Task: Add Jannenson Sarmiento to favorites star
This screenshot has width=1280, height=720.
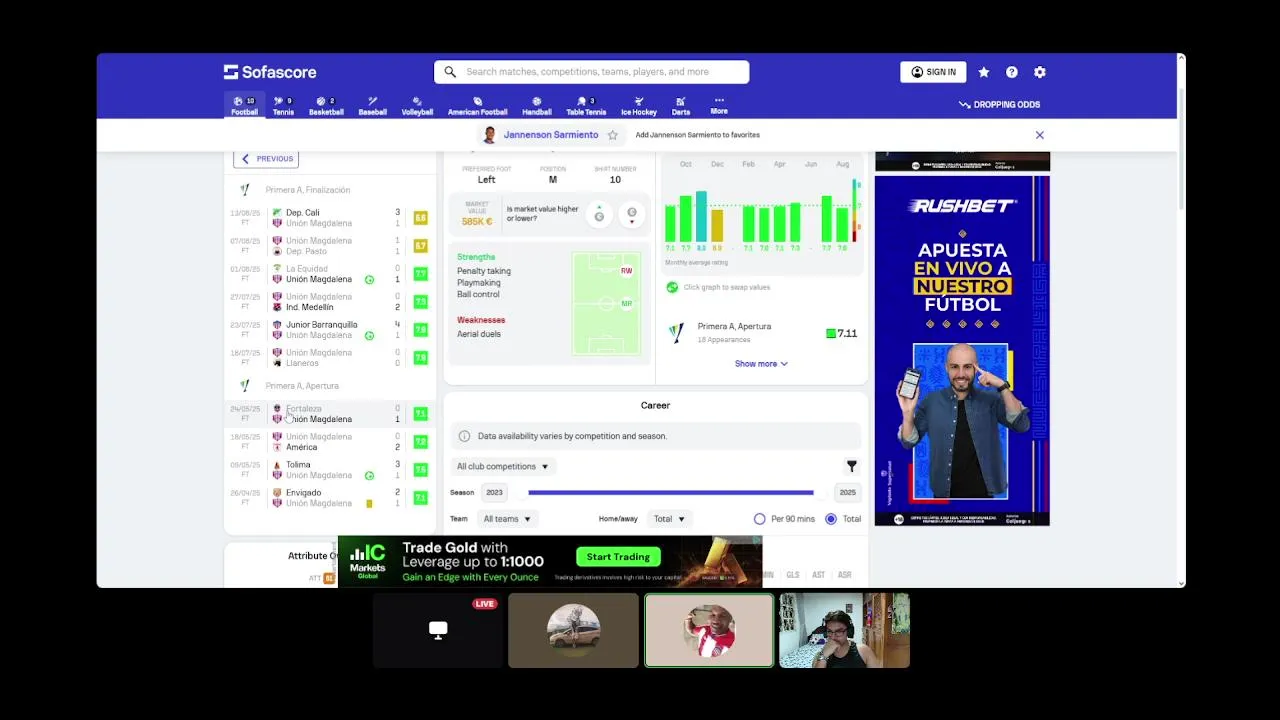Action: click(613, 135)
